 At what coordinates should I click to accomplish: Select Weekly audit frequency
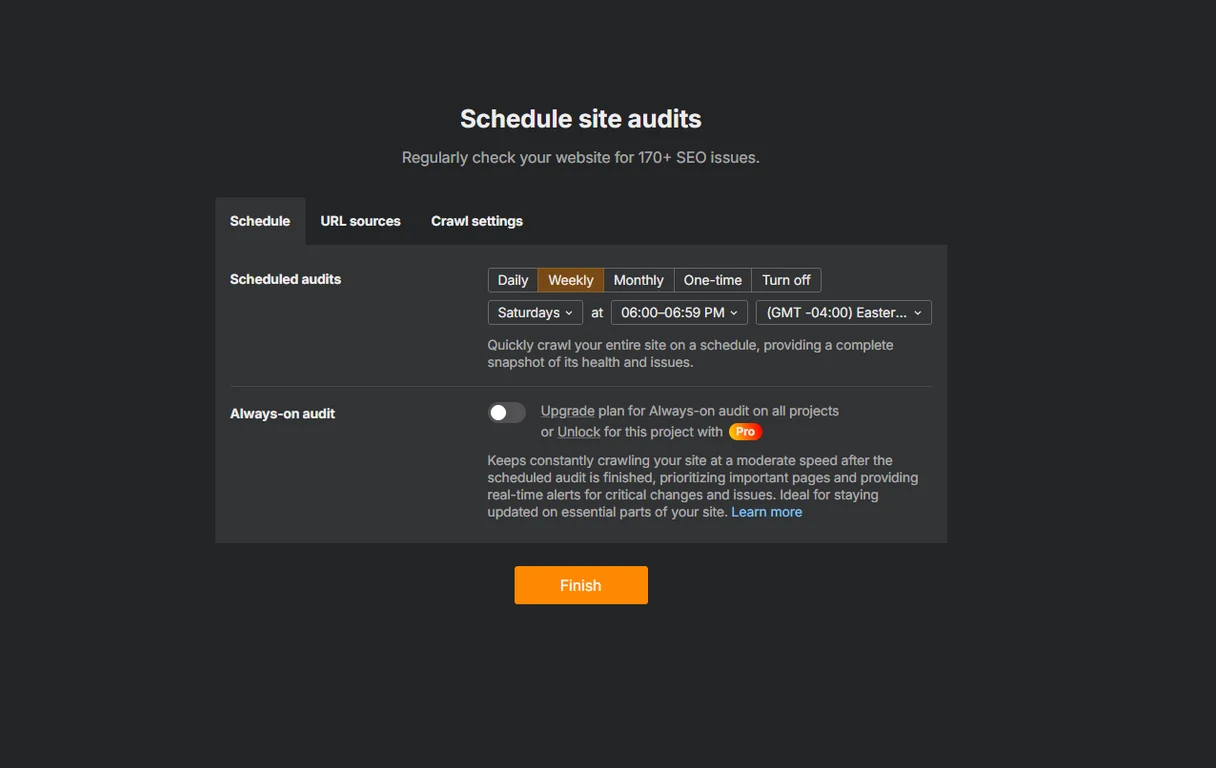coord(571,280)
